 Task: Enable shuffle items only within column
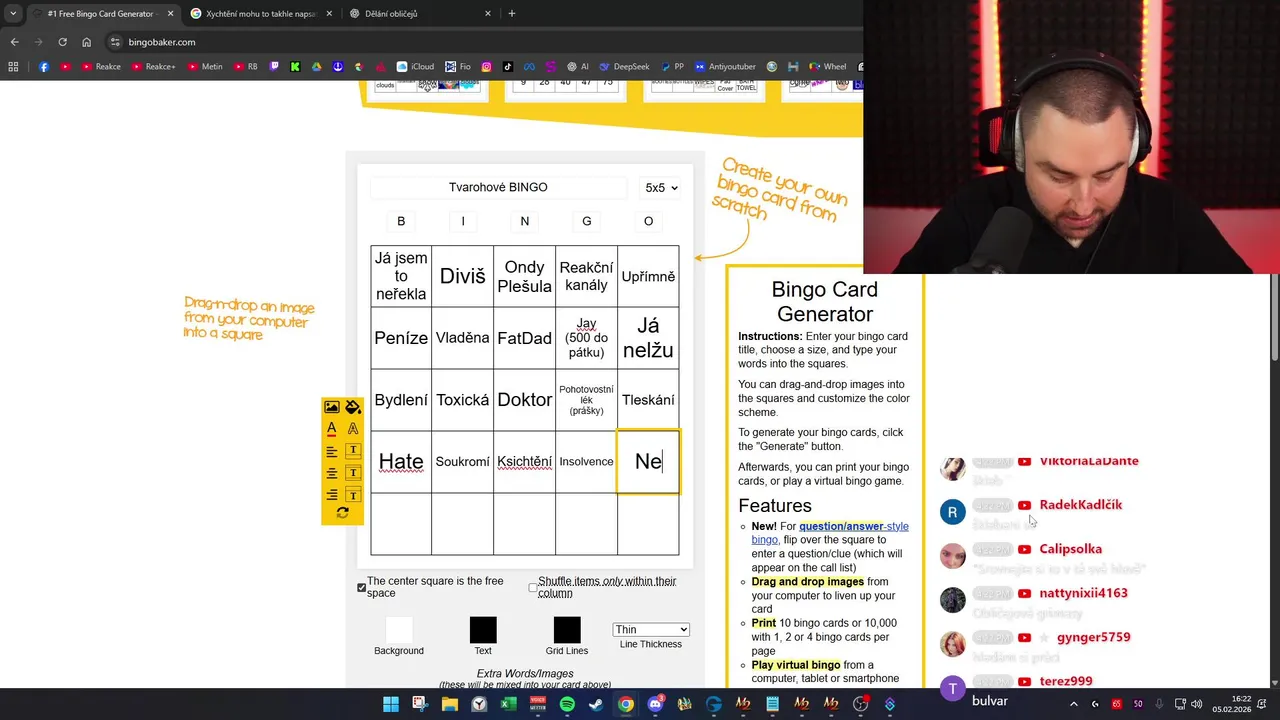click(x=533, y=587)
